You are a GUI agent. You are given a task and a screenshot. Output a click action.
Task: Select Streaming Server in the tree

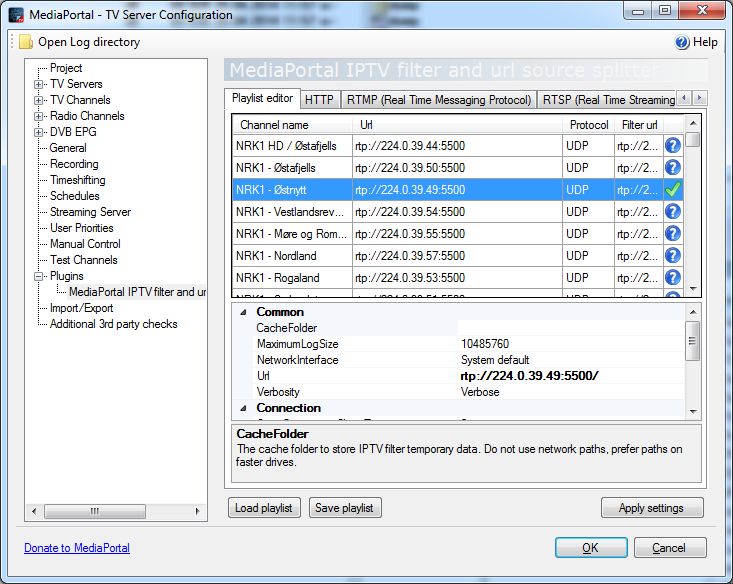[x=90, y=212]
